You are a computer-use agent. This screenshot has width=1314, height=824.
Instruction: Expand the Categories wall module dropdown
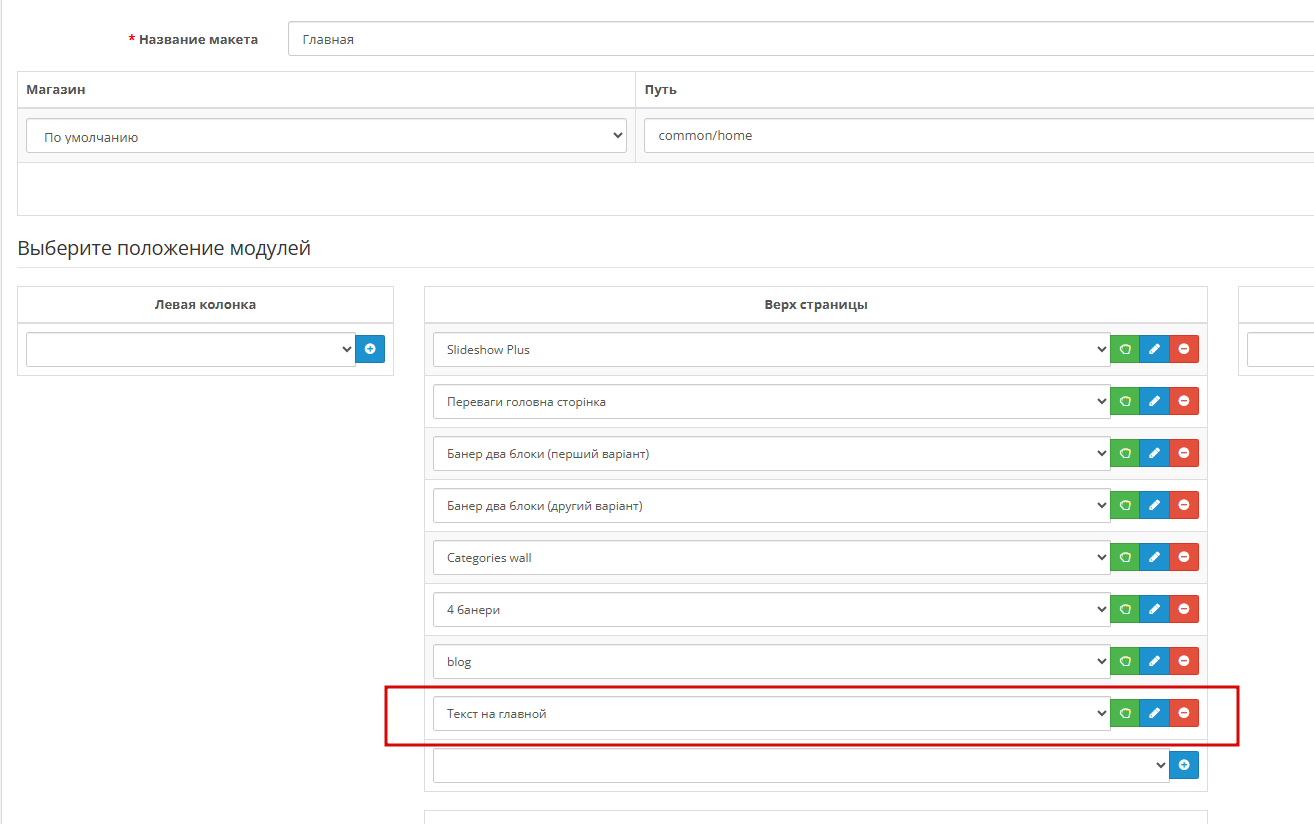pyautogui.click(x=771, y=557)
